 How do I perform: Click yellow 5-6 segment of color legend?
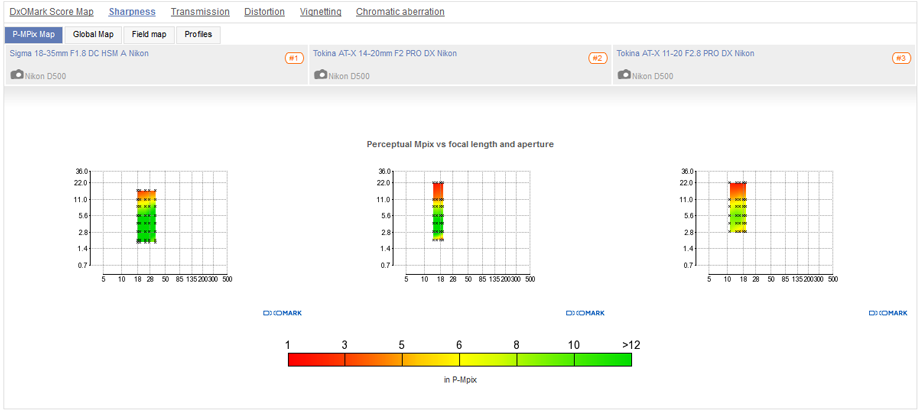coord(431,360)
